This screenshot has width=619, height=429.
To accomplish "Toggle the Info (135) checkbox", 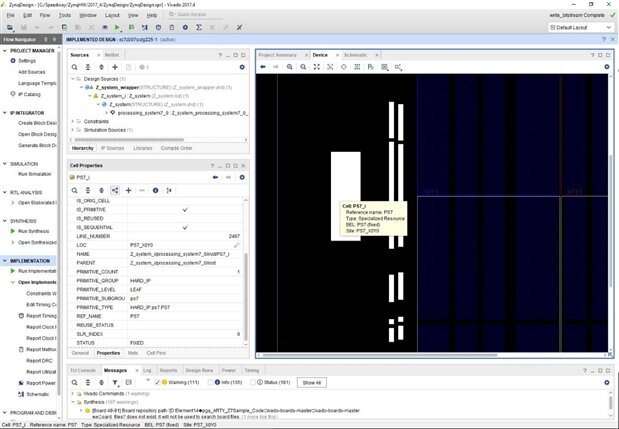I will coord(210,382).
